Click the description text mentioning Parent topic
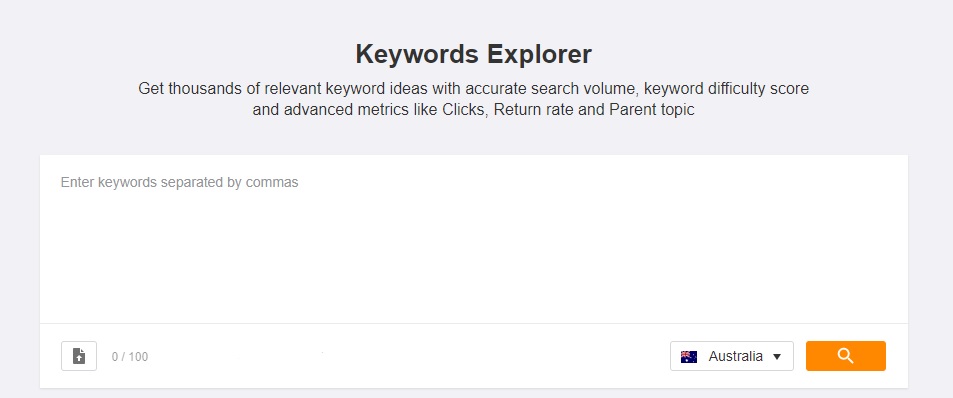Image resolution: width=953 pixels, height=398 pixels. [x=473, y=110]
